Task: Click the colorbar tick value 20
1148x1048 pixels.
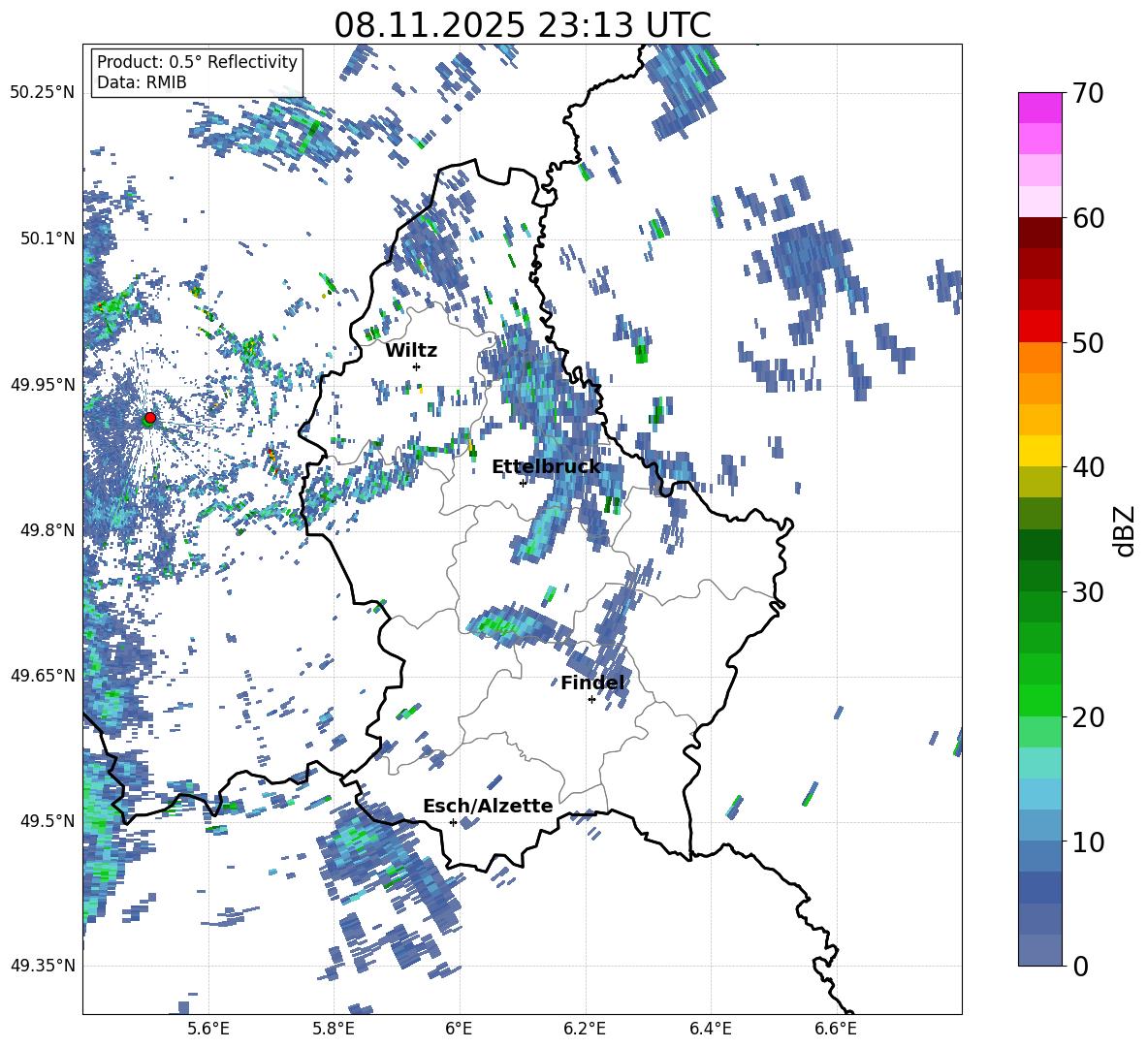Action: coord(1089,716)
